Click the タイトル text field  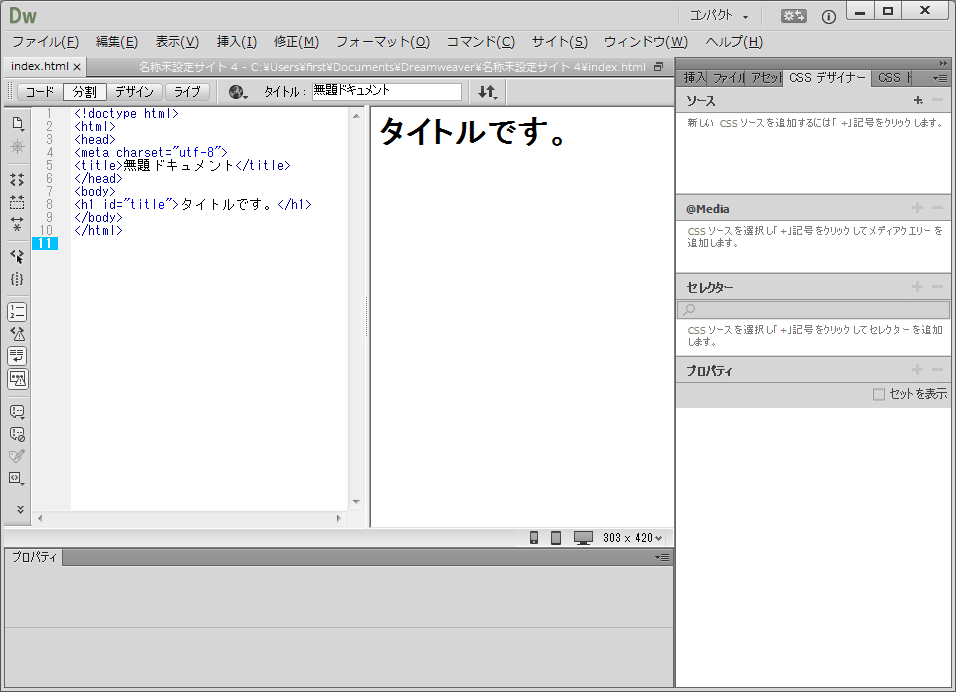[x=386, y=92]
